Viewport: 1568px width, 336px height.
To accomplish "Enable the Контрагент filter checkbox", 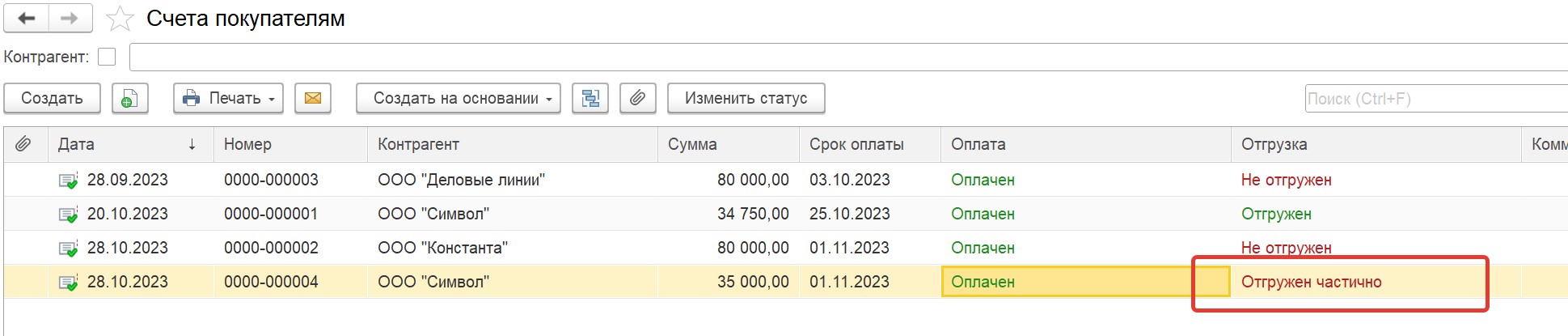I will [107, 57].
